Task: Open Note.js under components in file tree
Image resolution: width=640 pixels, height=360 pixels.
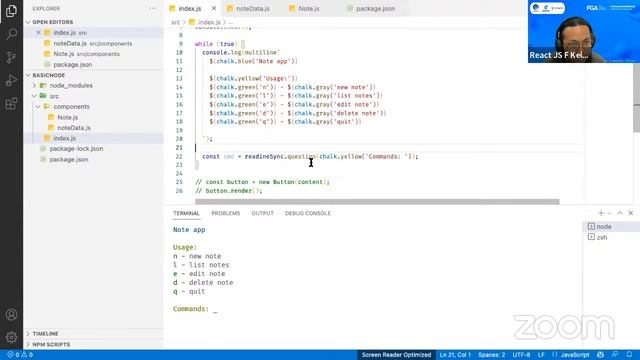Action: [67, 118]
